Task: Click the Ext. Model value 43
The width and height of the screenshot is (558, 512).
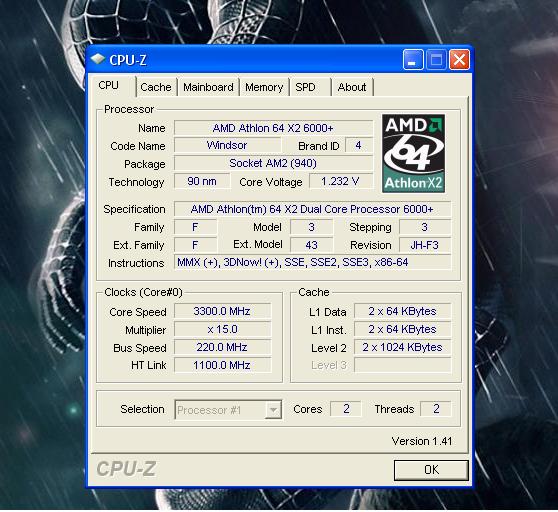Action: point(311,245)
